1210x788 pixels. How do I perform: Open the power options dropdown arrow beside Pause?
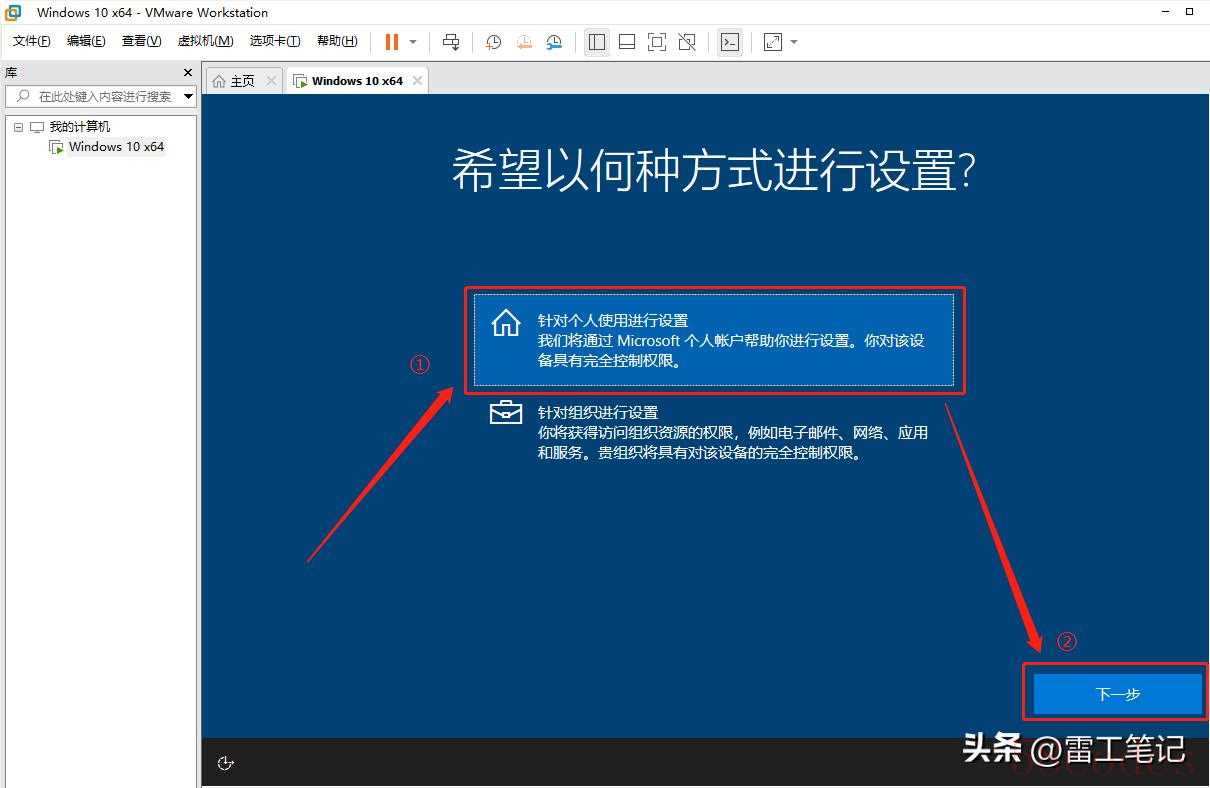point(413,42)
